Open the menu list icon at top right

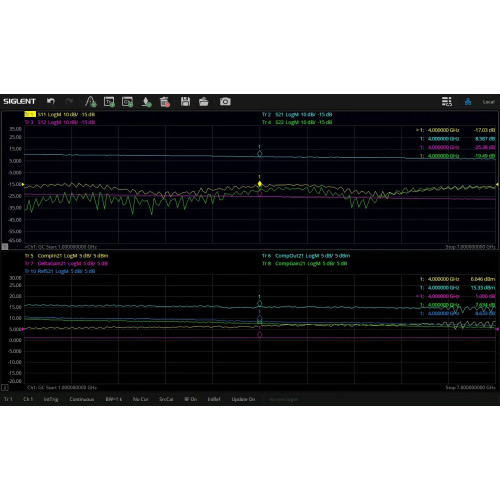(x=447, y=101)
